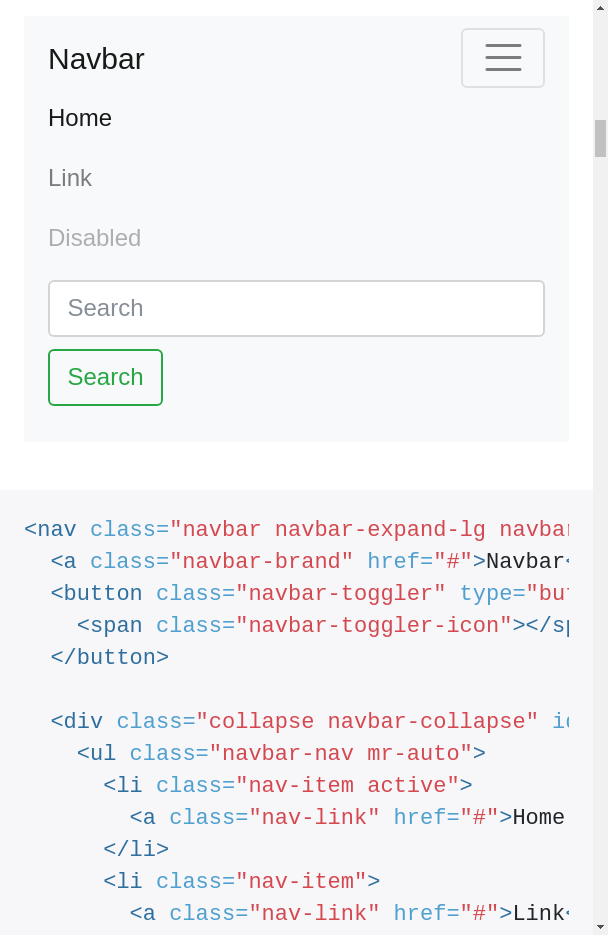608x935 pixels.
Task: Navigate using the active Home item
Action: pyautogui.click(x=80, y=118)
